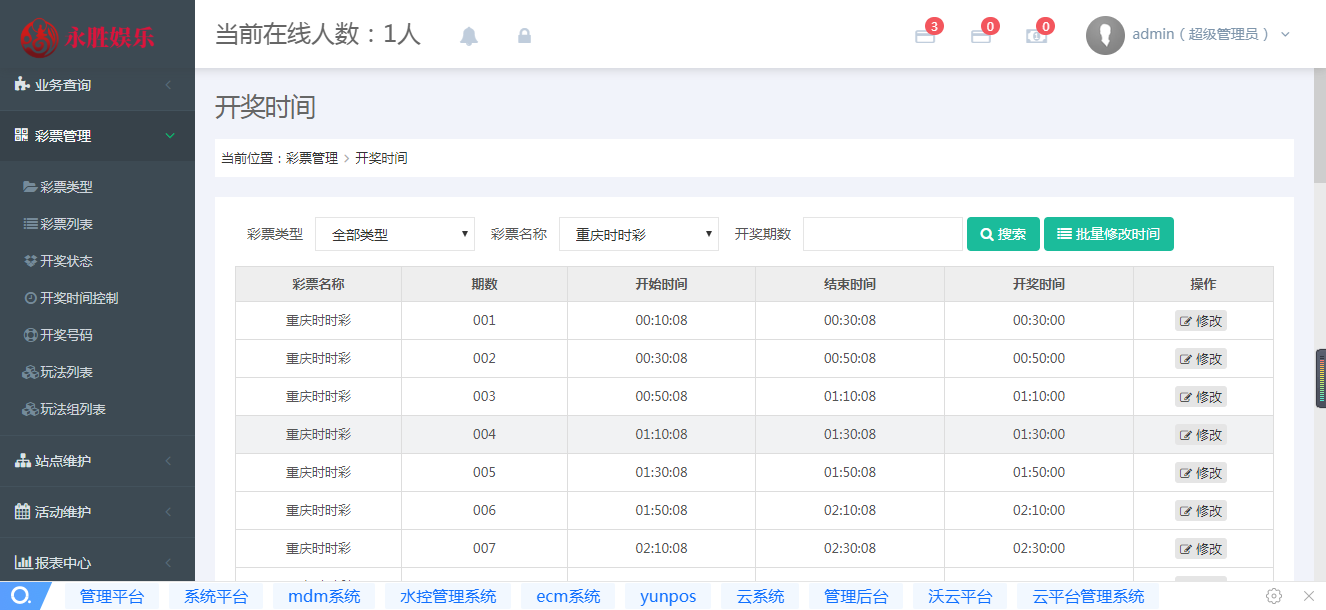Click 修改 for period 004
Viewport: 1326px width, 610px height.
point(1200,435)
